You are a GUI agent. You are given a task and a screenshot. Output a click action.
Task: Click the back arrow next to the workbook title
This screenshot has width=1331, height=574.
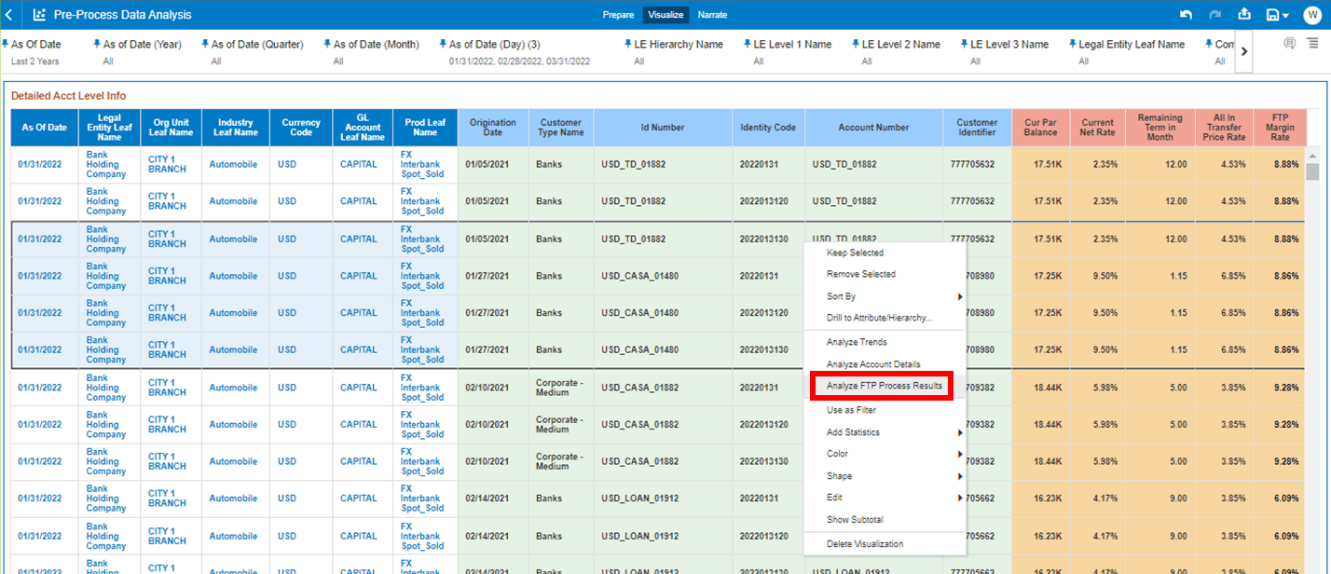[9, 15]
